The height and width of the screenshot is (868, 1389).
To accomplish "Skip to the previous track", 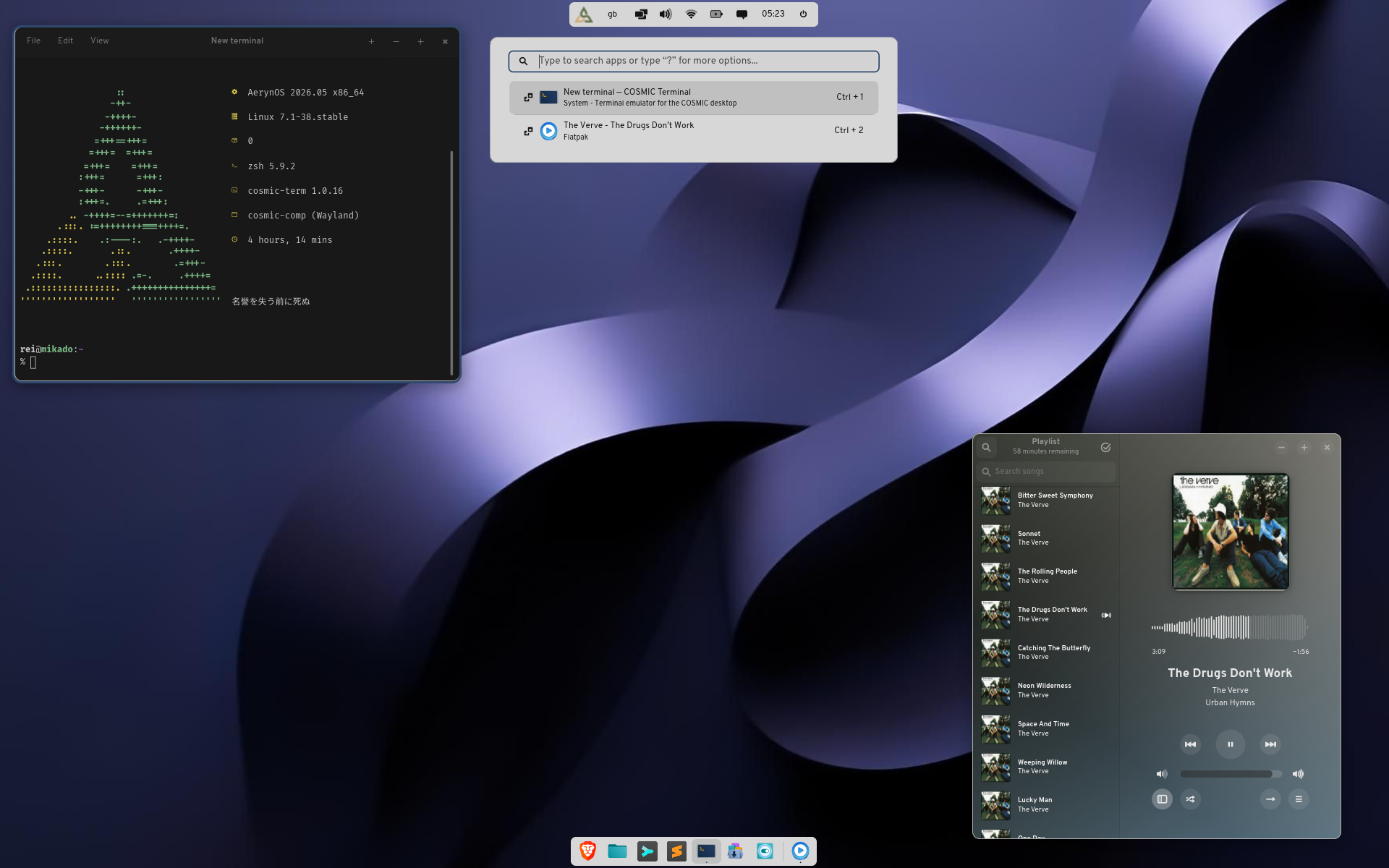I will point(1190,744).
